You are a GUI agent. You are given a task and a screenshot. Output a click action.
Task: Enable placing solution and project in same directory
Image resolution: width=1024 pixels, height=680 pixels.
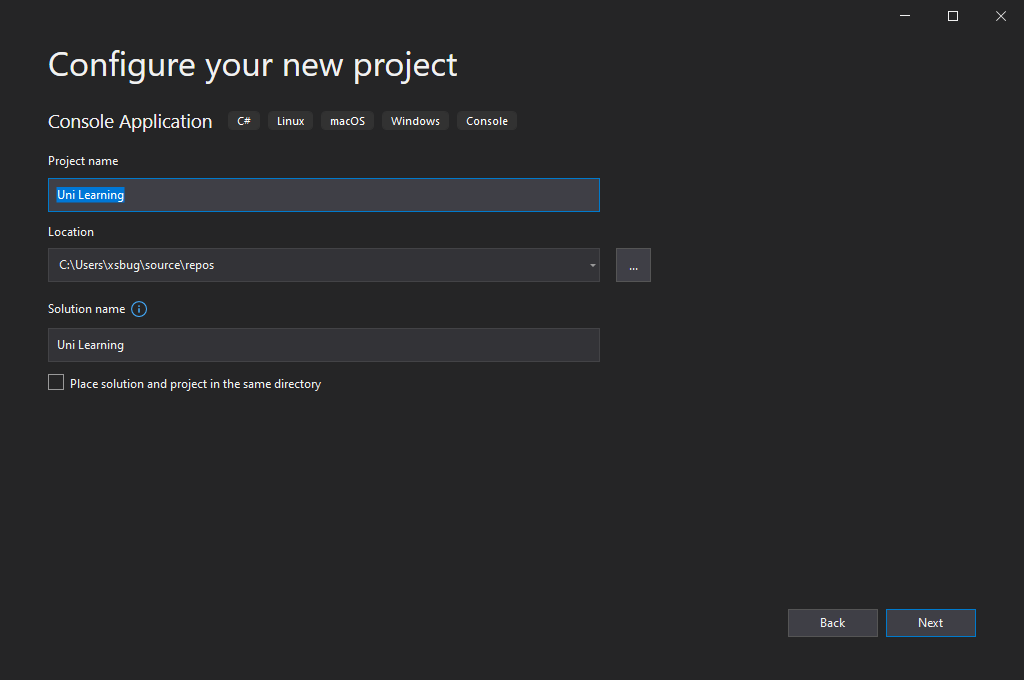tap(56, 383)
